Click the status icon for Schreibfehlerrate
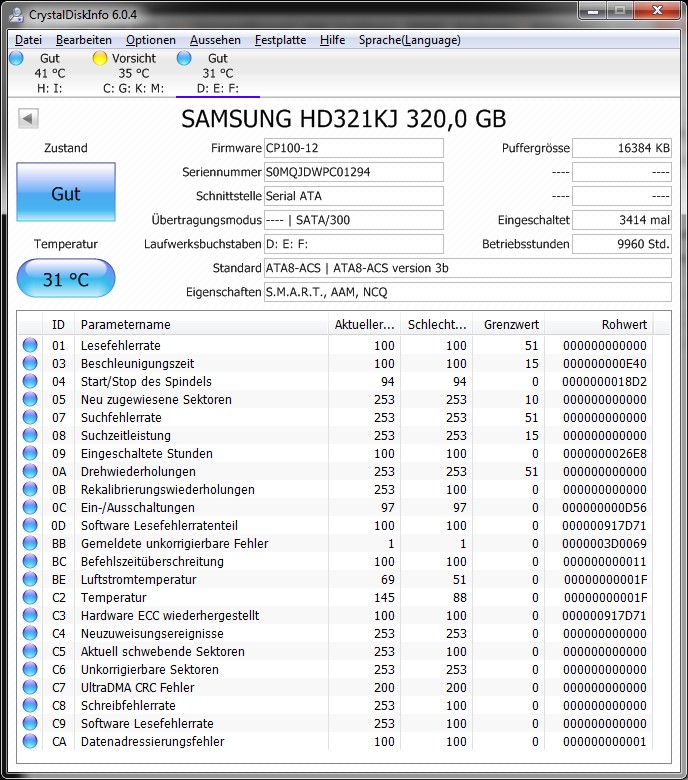 (x=30, y=705)
